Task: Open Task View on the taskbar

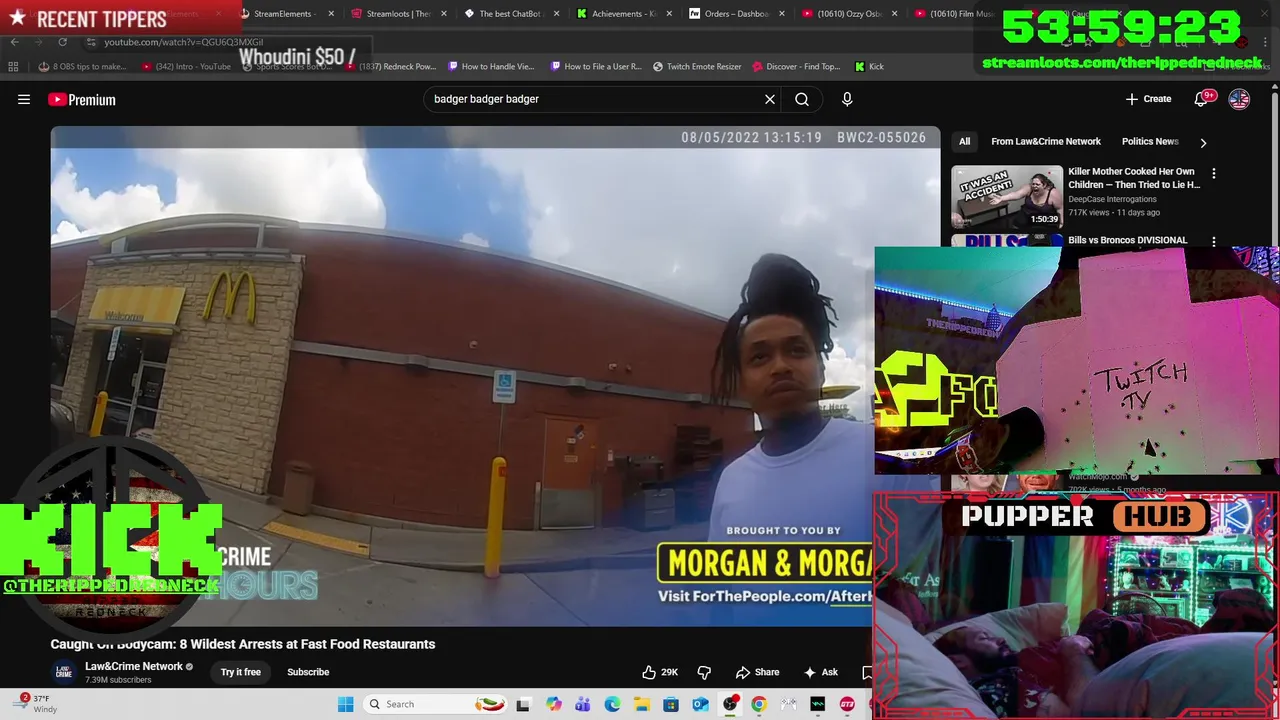Action: (x=523, y=704)
